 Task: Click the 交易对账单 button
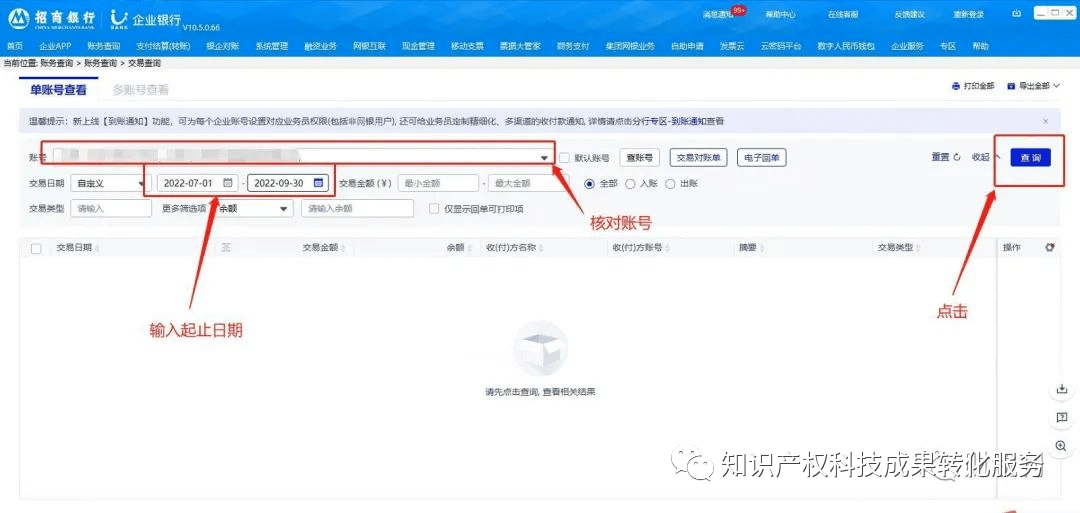click(x=698, y=158)
